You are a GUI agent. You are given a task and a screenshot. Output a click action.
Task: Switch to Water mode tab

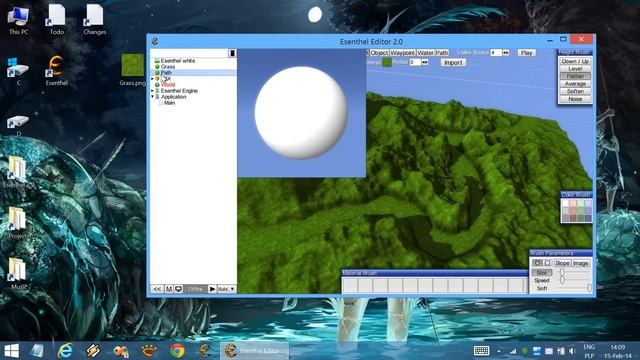pyautogui.click(x=425, y=53)
